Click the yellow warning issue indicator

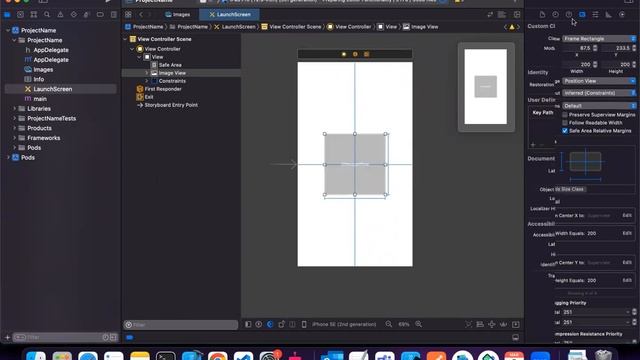(512, 27)
